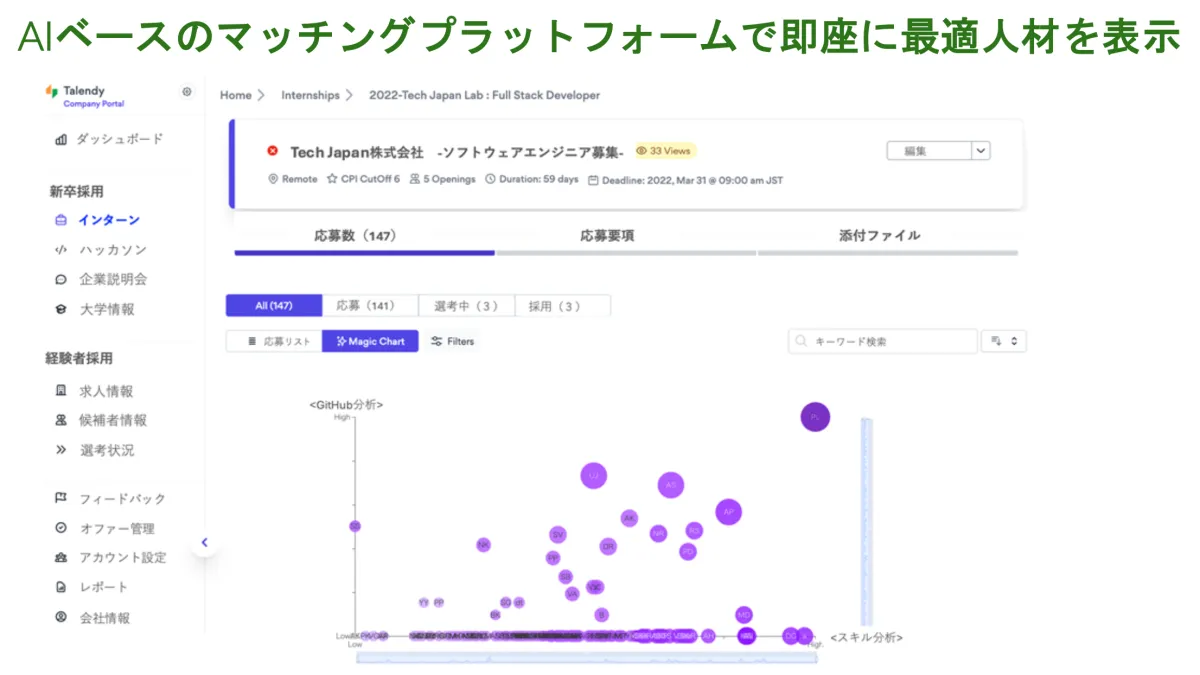Open 企業説明会 from the sidebar
This screenshot has height=675, width=1200.
(x=113, y=280)
